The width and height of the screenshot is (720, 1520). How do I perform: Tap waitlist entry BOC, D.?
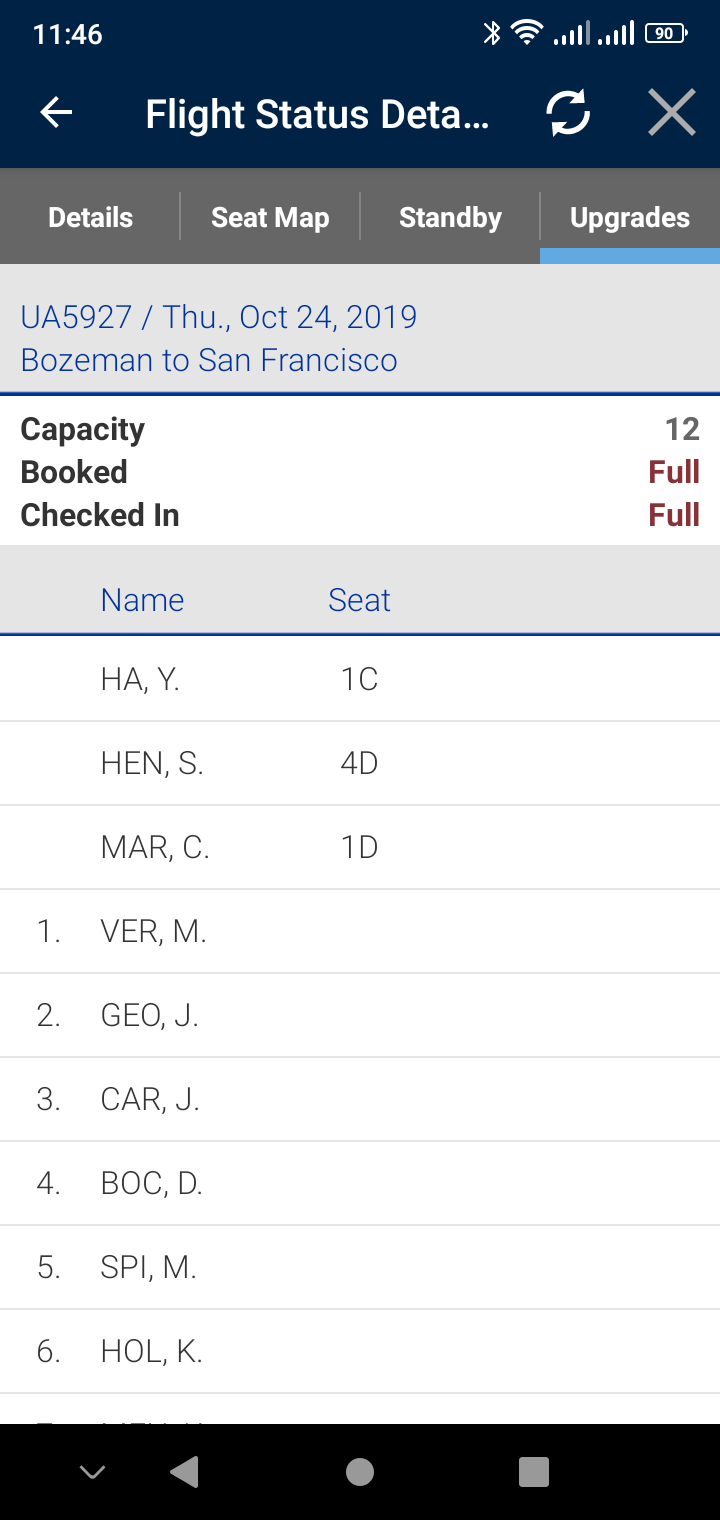[x=360, y=1184]
